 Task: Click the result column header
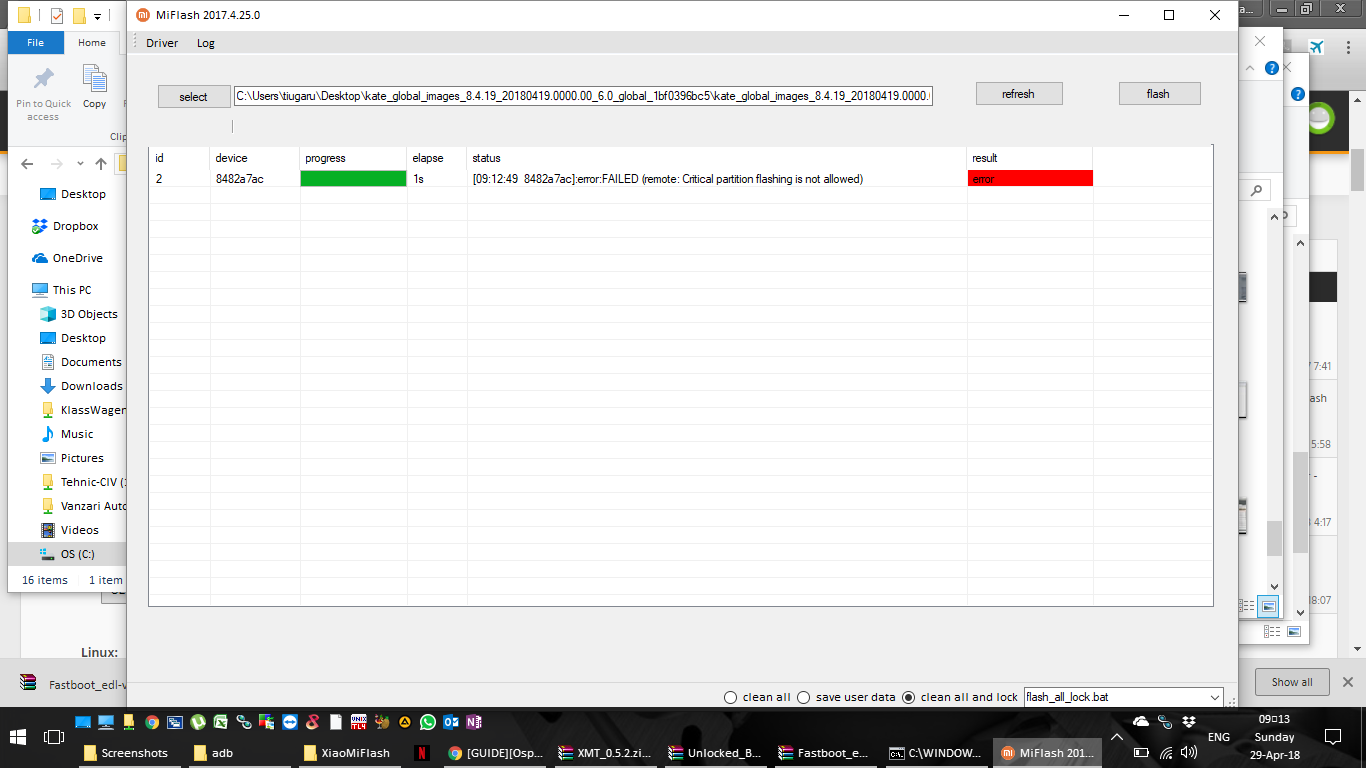(x=1030, y=158)
